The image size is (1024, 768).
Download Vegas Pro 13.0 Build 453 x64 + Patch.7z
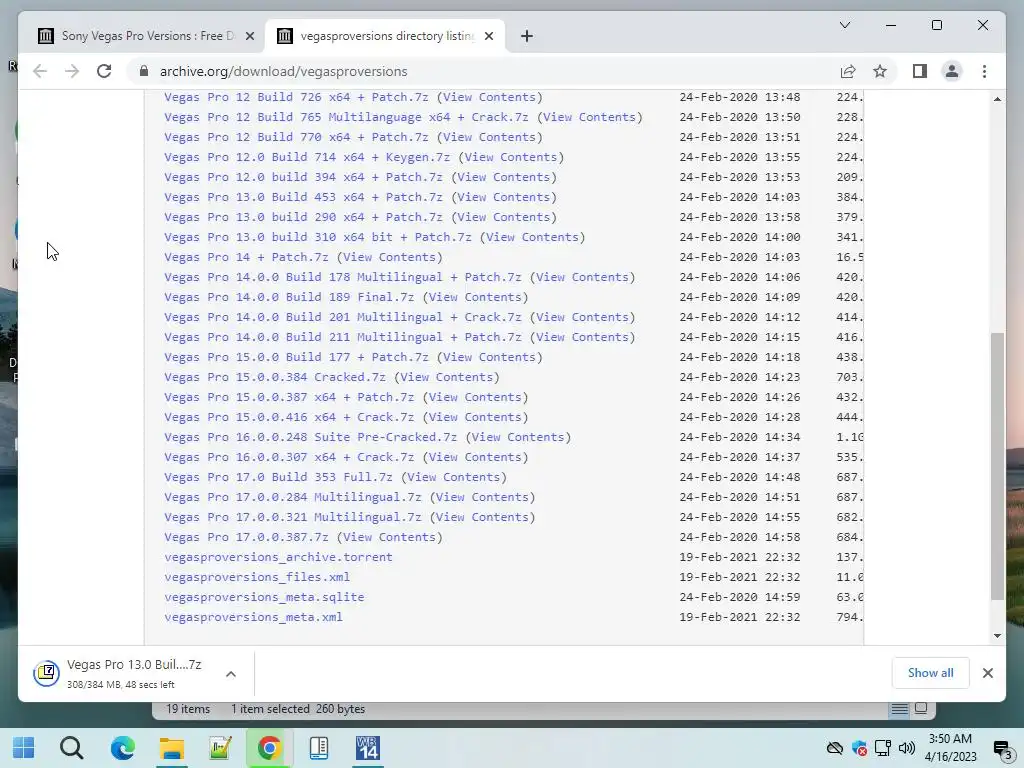tap(303, 197)
